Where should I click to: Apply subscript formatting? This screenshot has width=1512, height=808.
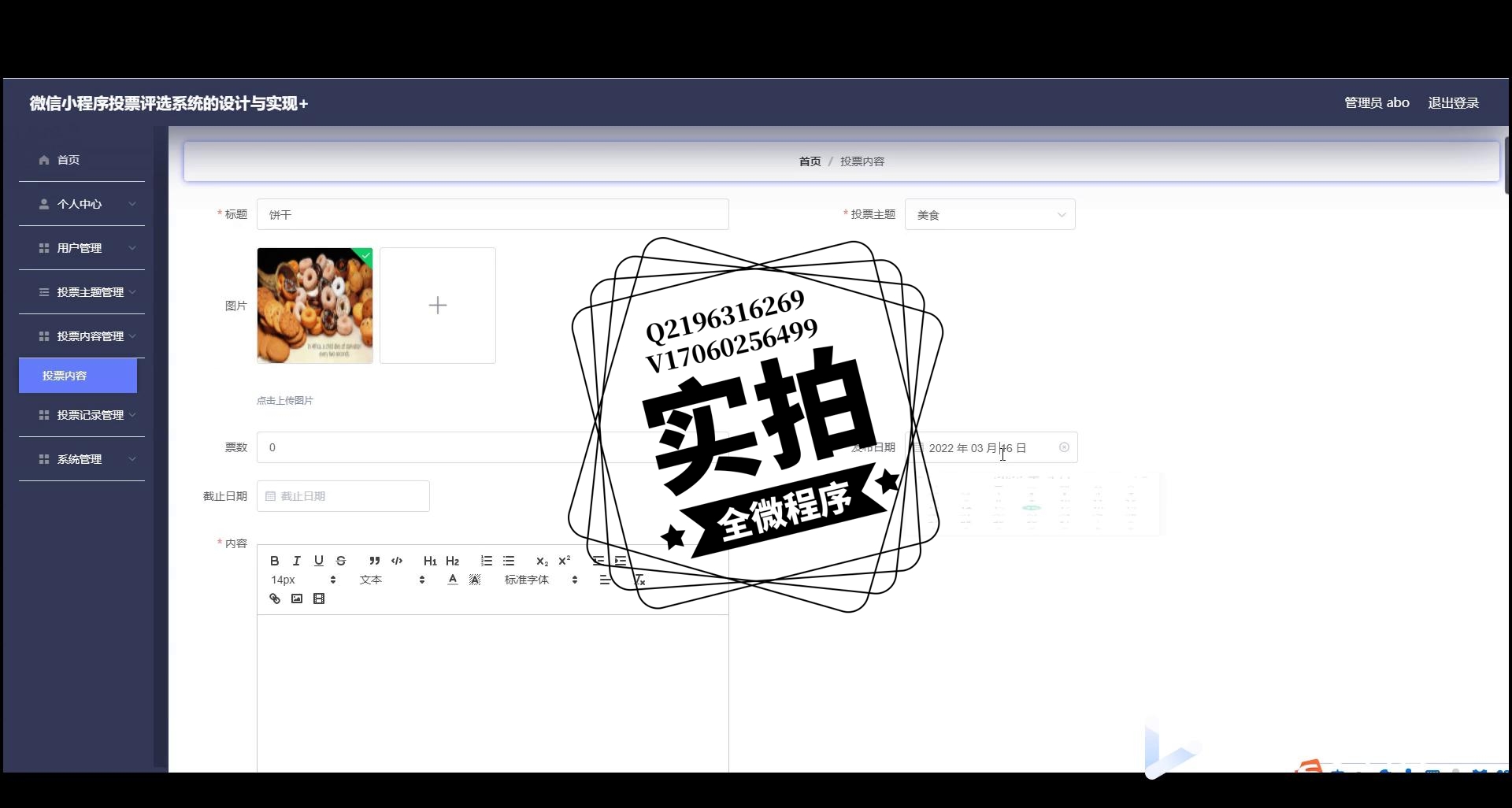(542, 561)
